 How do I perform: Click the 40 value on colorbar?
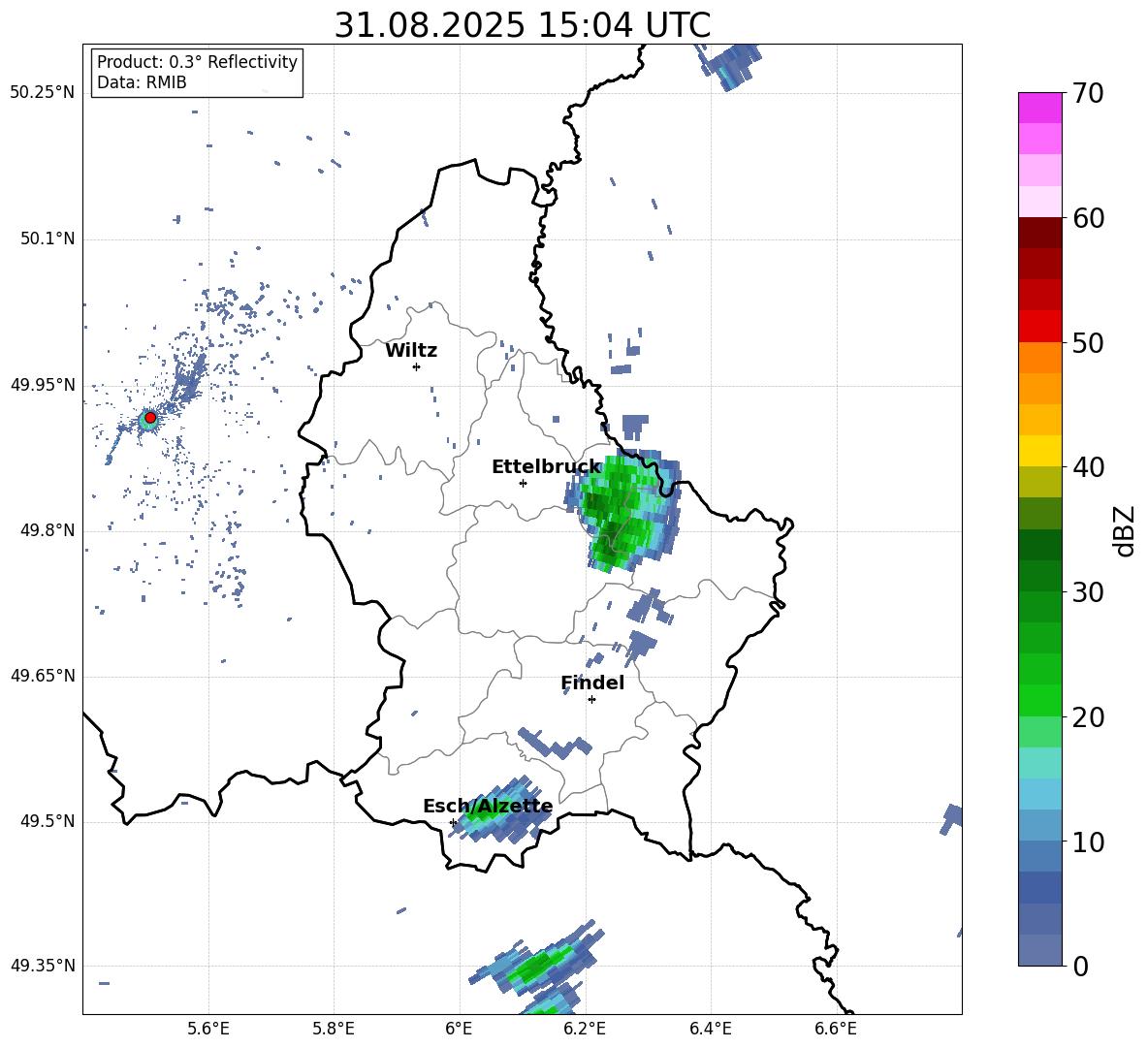pos(1087,467)
